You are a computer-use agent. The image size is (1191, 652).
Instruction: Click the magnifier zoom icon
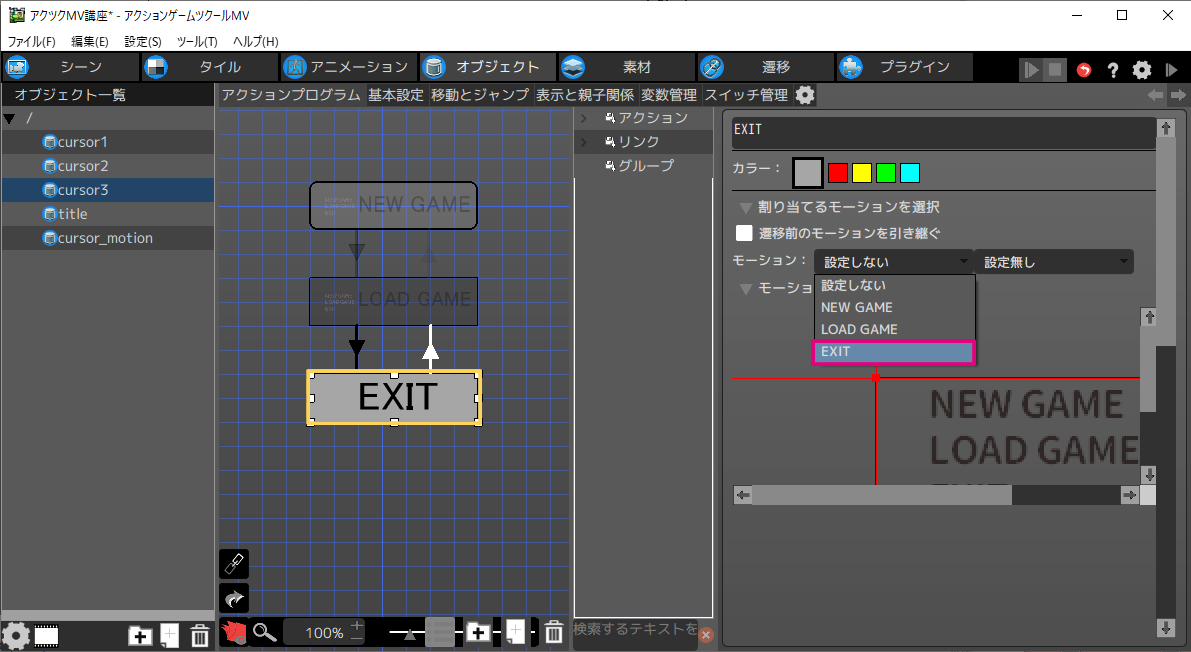pos(264,632)
